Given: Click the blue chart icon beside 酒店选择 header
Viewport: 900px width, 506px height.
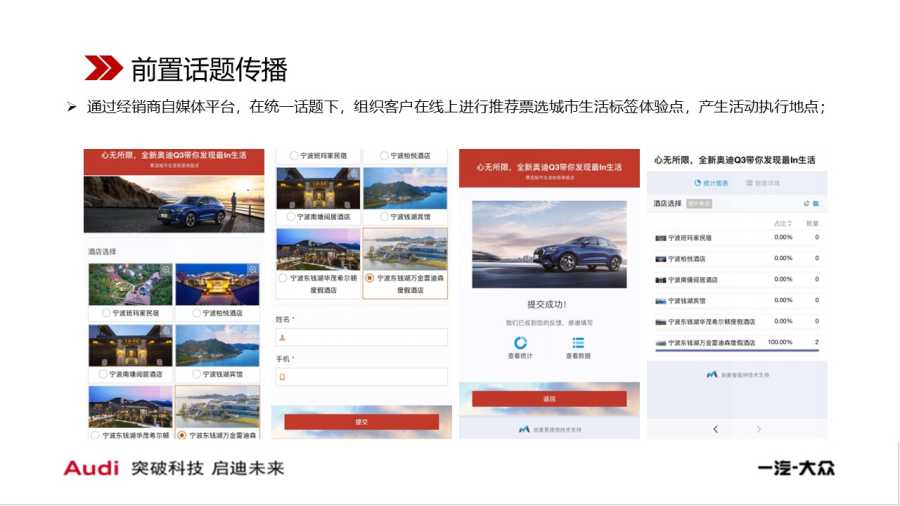Looking at the screenshot, I should click(816, 204).
